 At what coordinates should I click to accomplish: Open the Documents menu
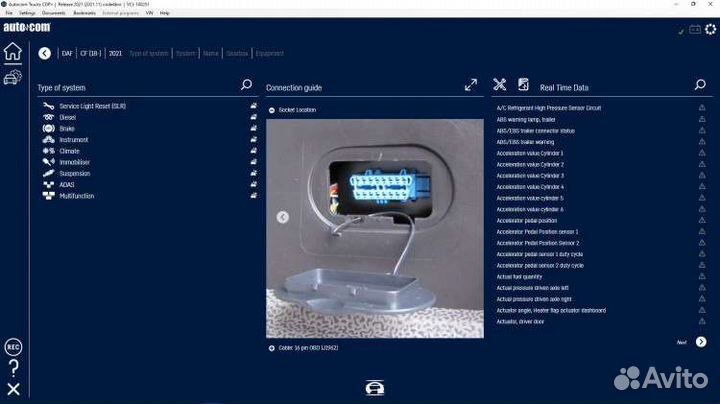(x=54, y=13)
